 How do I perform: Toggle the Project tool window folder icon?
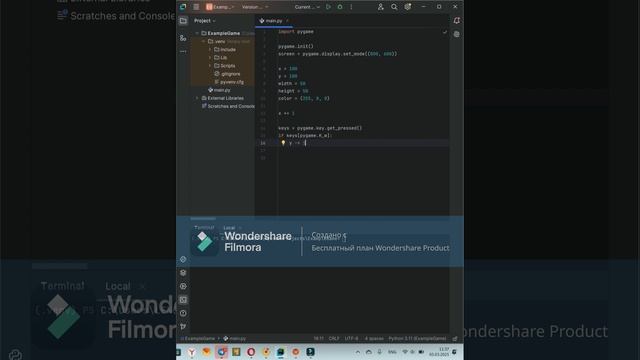(183, 21)
